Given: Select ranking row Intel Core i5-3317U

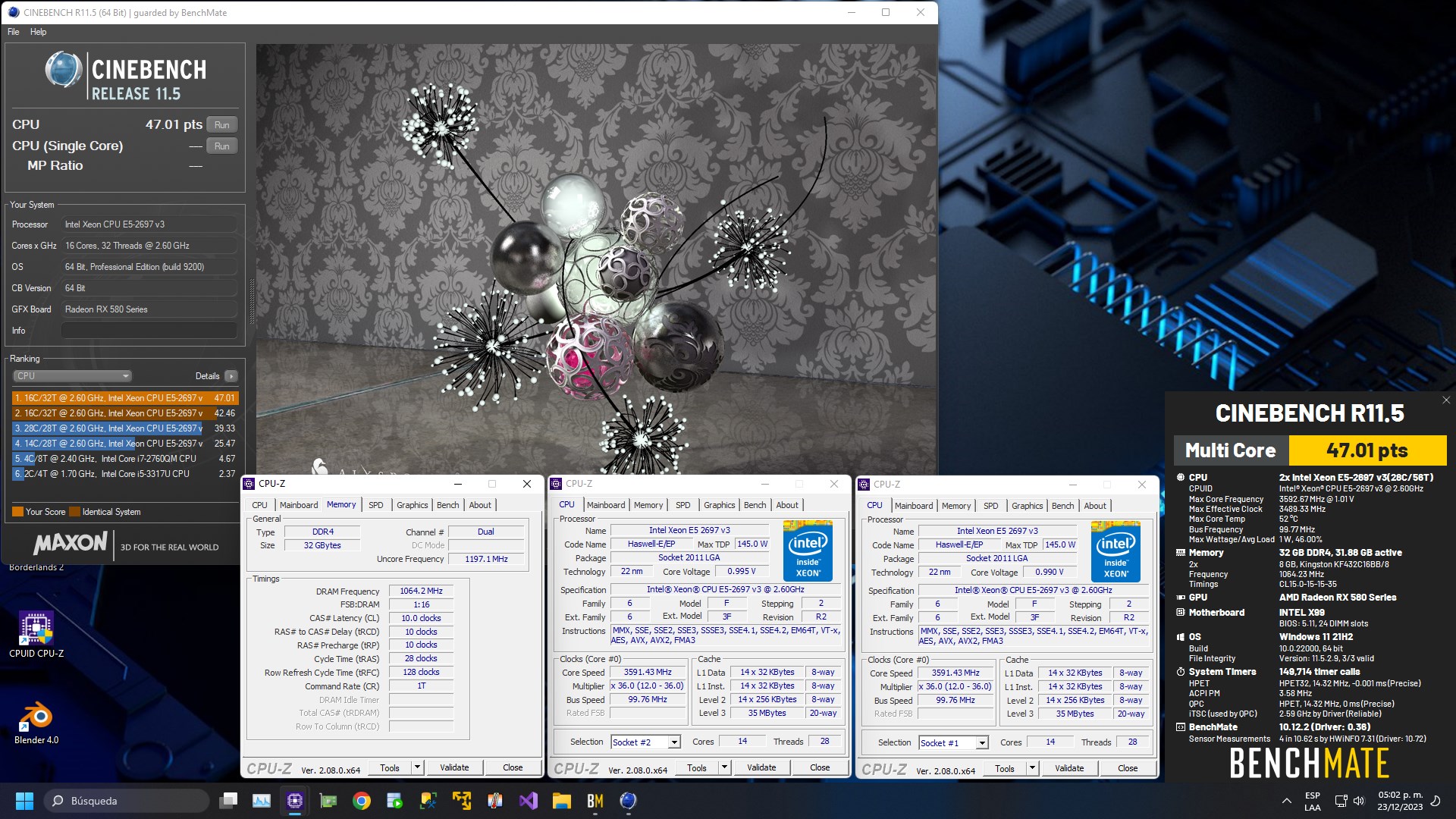Looking at the screenshot, I should (125, 474).
